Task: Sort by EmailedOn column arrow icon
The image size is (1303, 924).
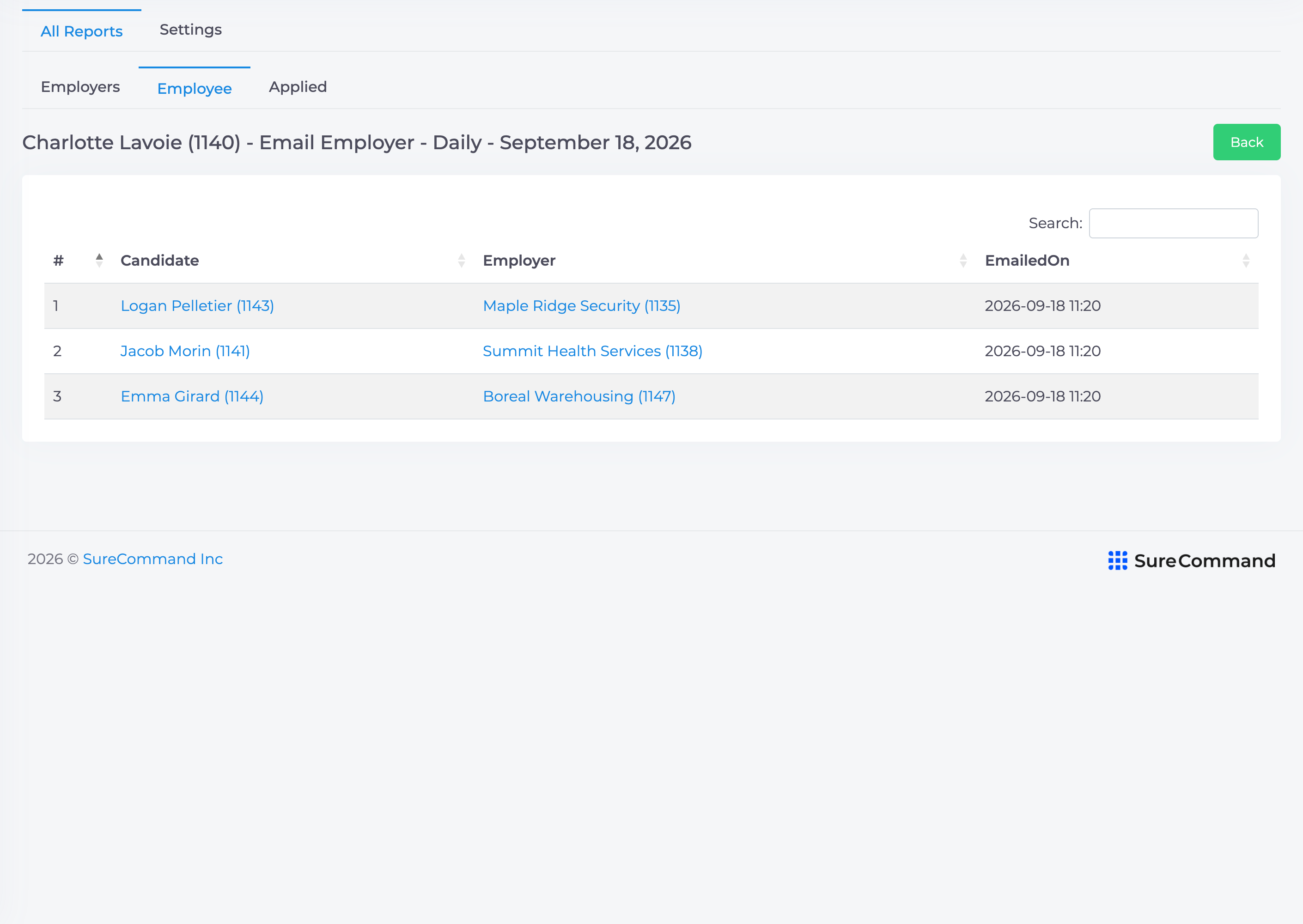Action: [x=1246, y=261]
